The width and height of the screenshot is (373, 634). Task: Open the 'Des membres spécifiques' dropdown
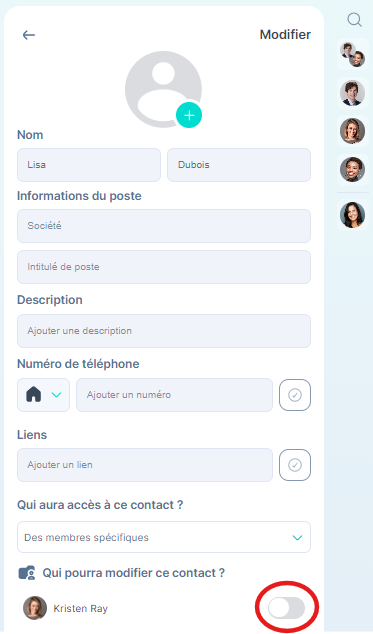pyautogui.click(x=164, y=537)
